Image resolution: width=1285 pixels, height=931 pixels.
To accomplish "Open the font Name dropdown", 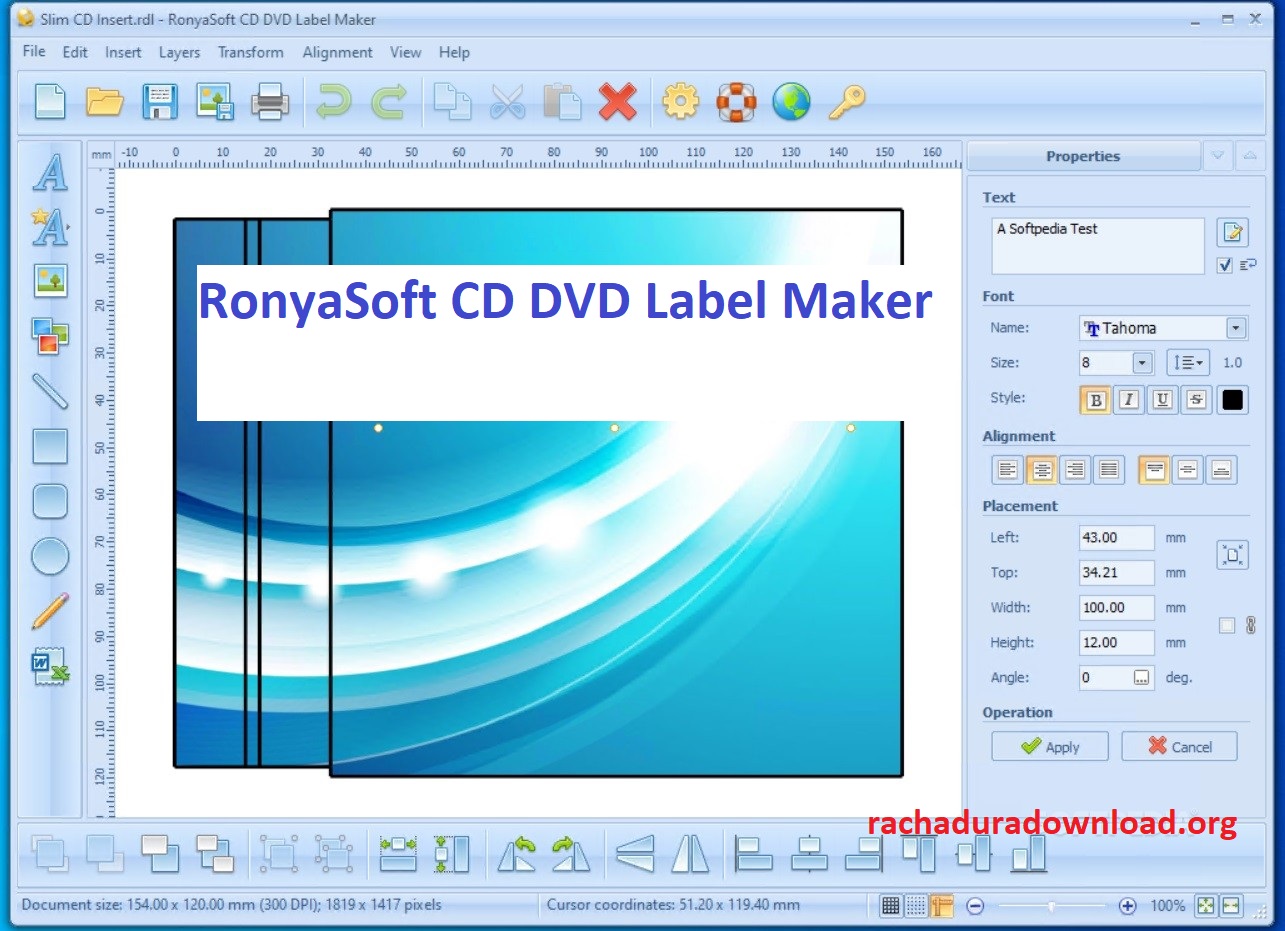I will click(x=1237, y=328).
